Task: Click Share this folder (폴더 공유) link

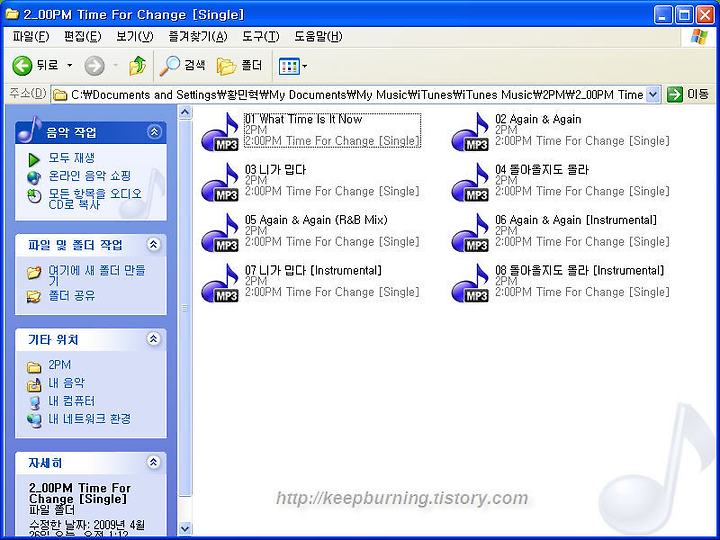Action: 72,296
